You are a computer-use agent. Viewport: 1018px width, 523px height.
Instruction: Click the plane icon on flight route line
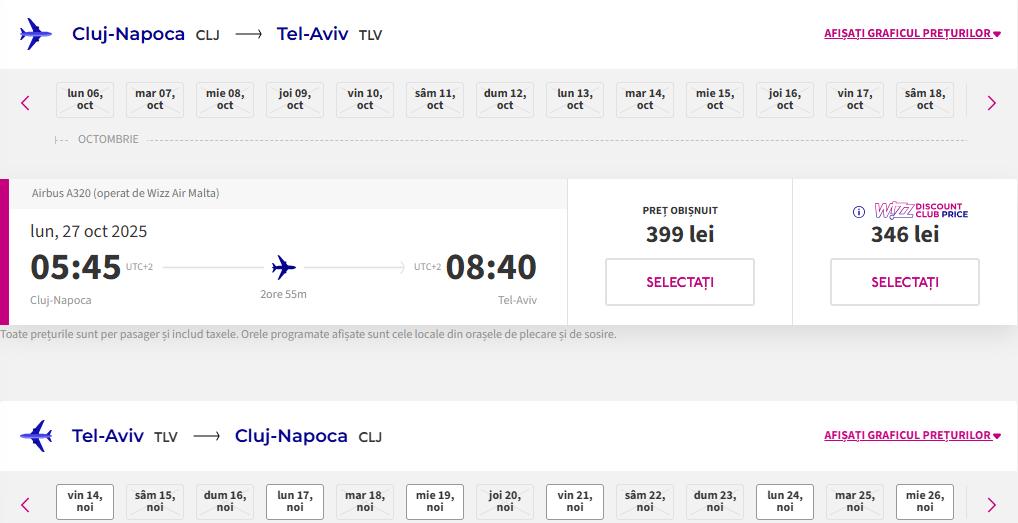tap(284, 267)
